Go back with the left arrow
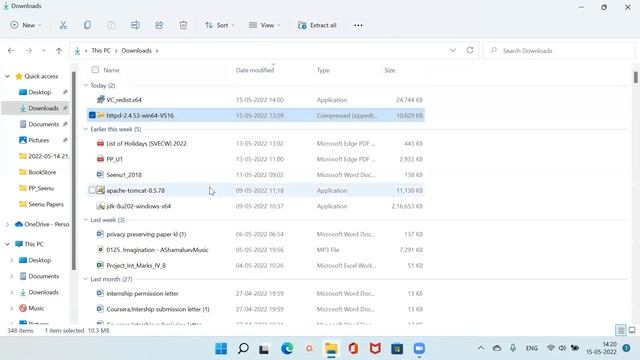This screenshot has width=640, height=360. point(11,51)
